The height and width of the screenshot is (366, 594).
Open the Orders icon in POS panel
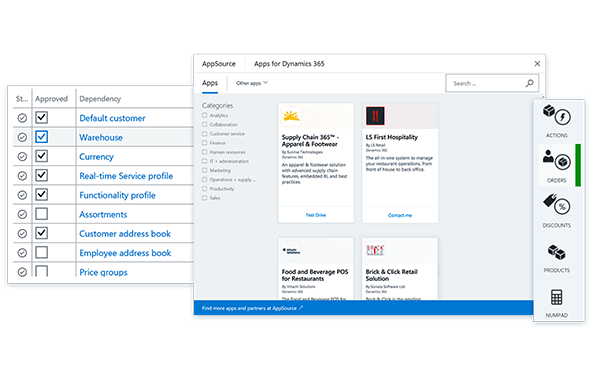click(556, 160)
